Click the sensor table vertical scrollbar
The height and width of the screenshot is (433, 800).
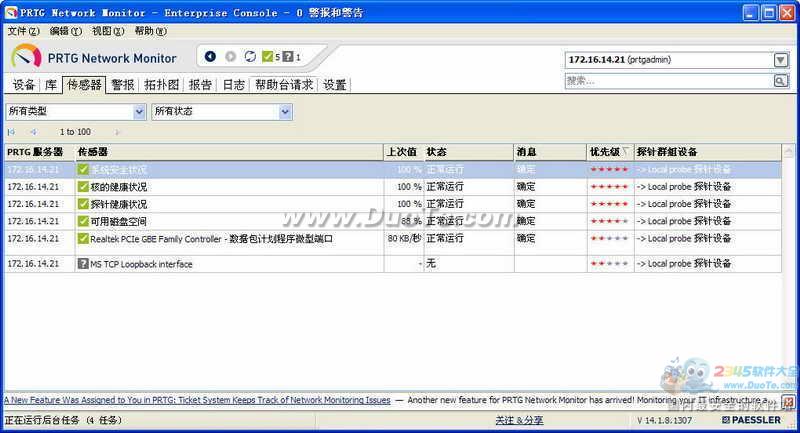coord(788,267)
